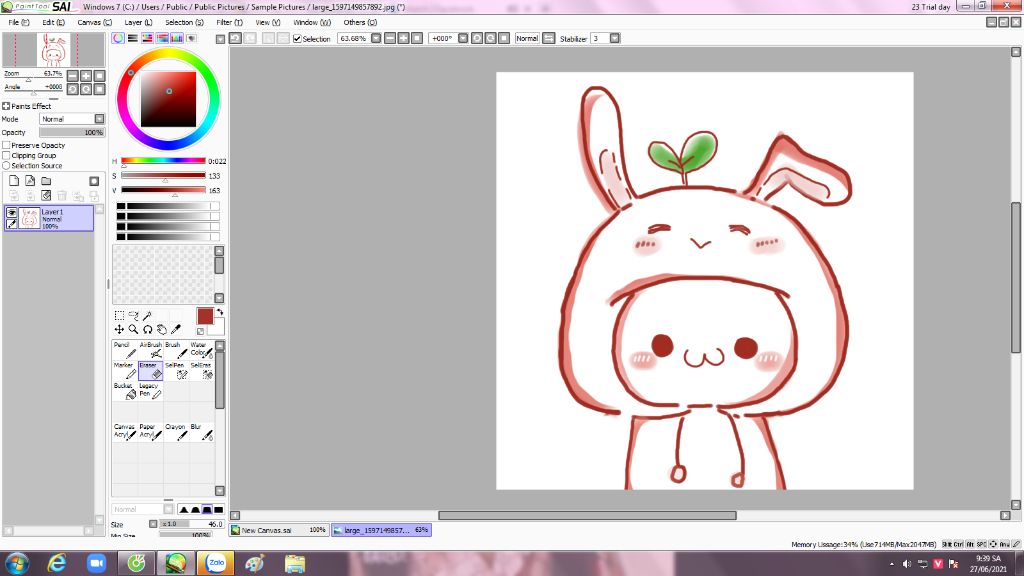Click the navigator preview thumbnail

[x=54, y=50]
